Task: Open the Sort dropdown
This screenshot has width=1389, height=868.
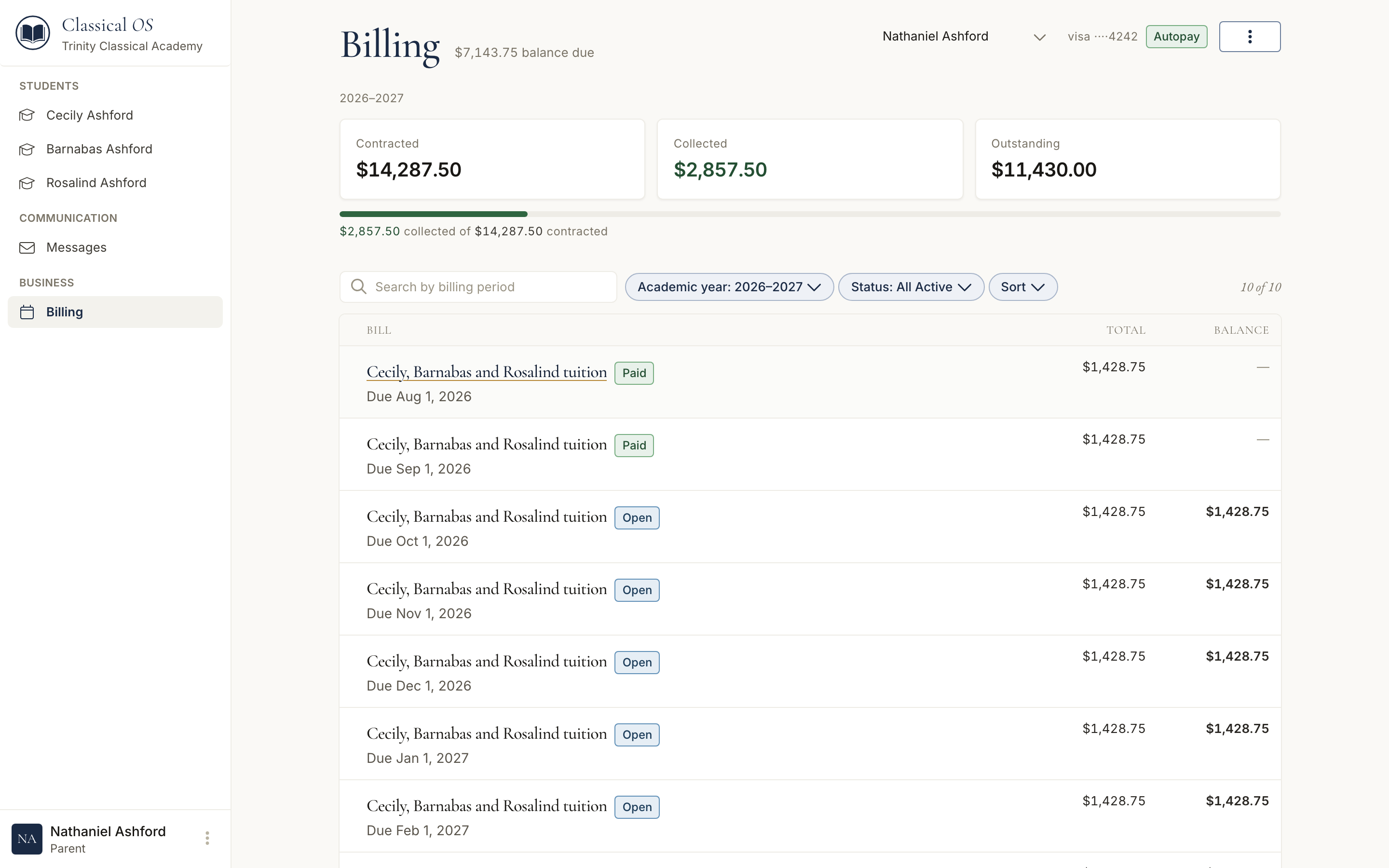Action: click(1023, 287)
